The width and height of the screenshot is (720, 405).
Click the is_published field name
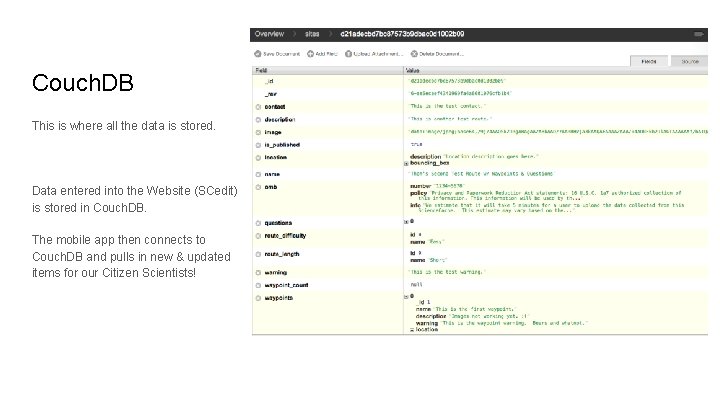[282, 145]
